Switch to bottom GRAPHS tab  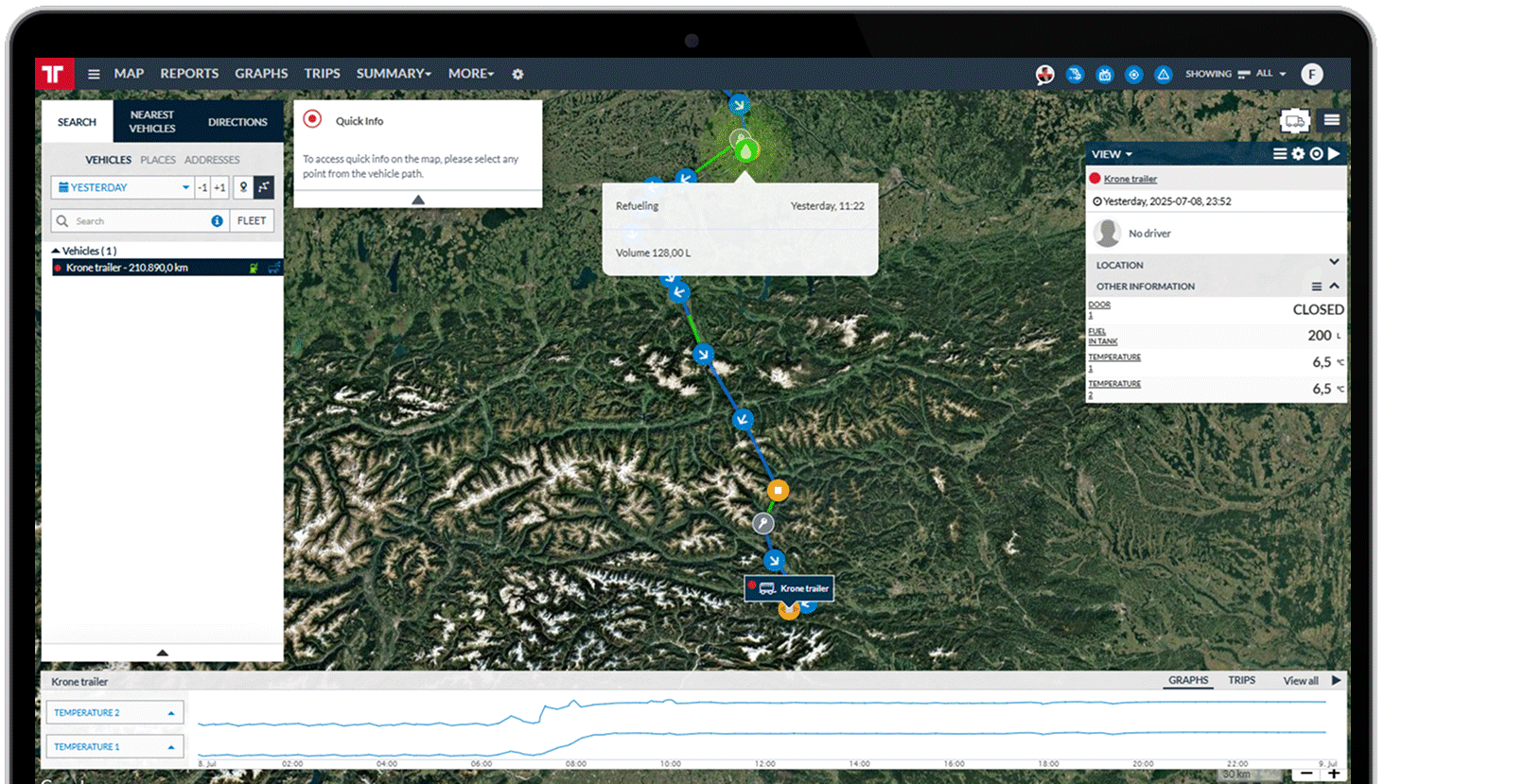(1188, 680)
